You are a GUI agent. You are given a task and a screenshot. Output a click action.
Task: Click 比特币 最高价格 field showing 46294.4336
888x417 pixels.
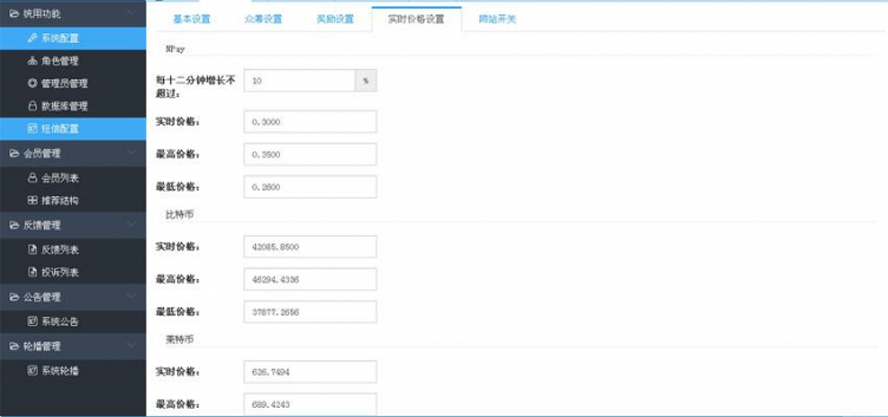pos(310,279)
